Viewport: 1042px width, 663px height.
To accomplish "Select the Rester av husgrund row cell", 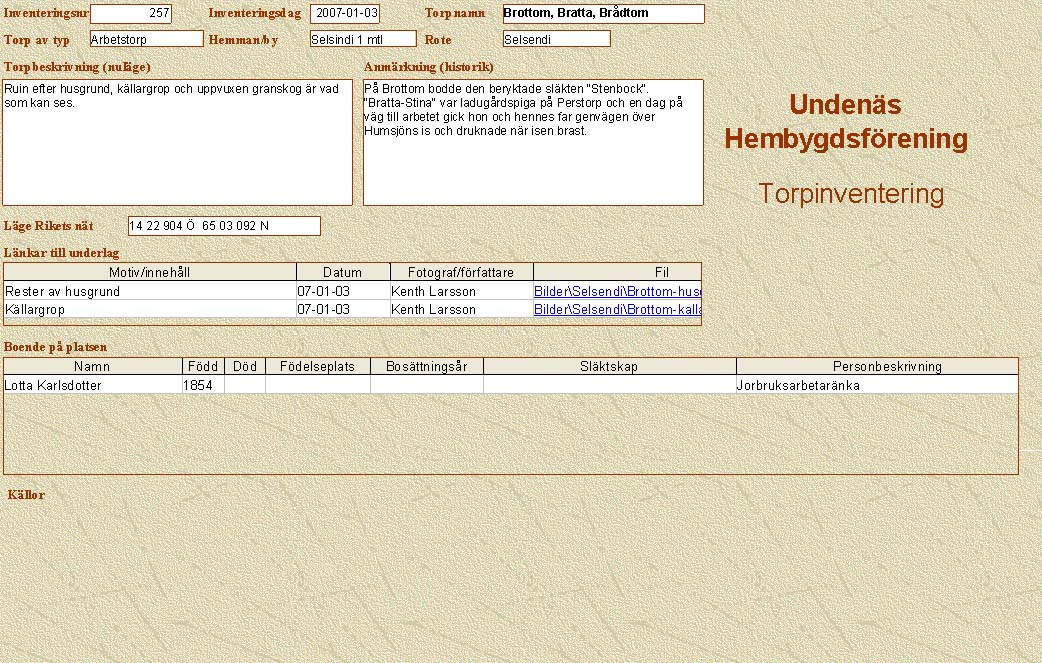I will pos(150,292).
